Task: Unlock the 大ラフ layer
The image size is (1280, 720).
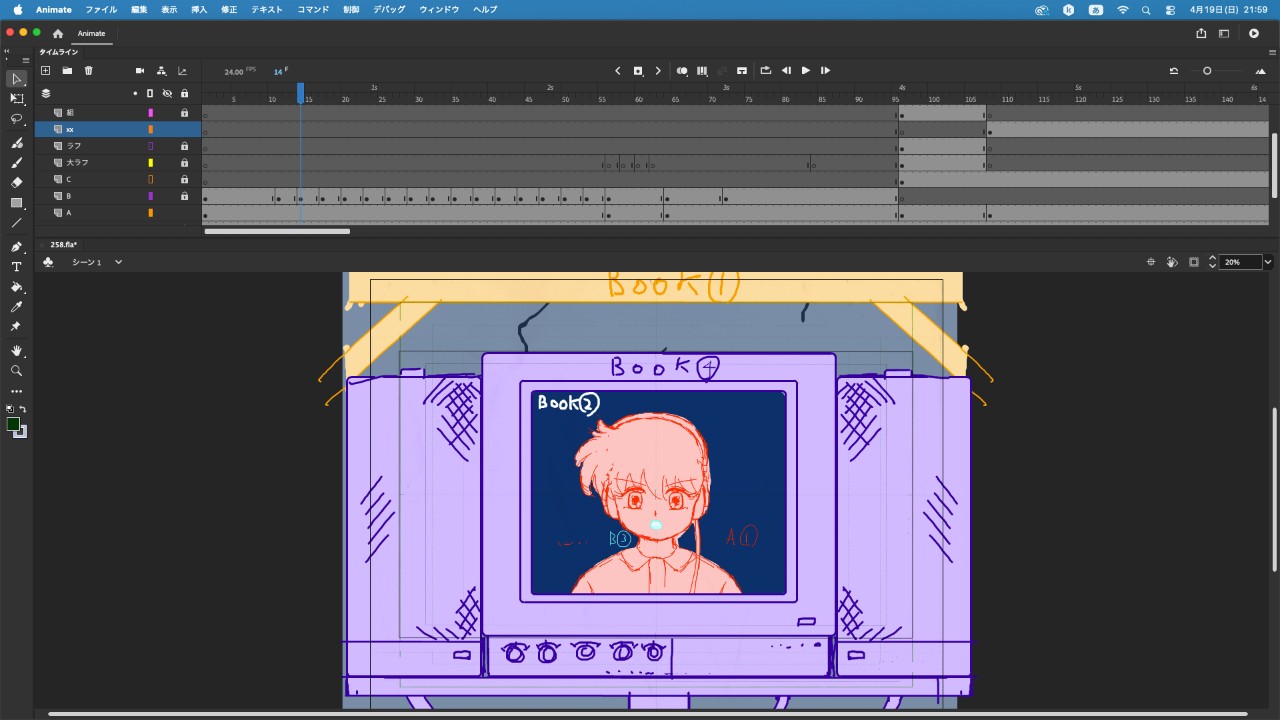Action: point(184,162)
